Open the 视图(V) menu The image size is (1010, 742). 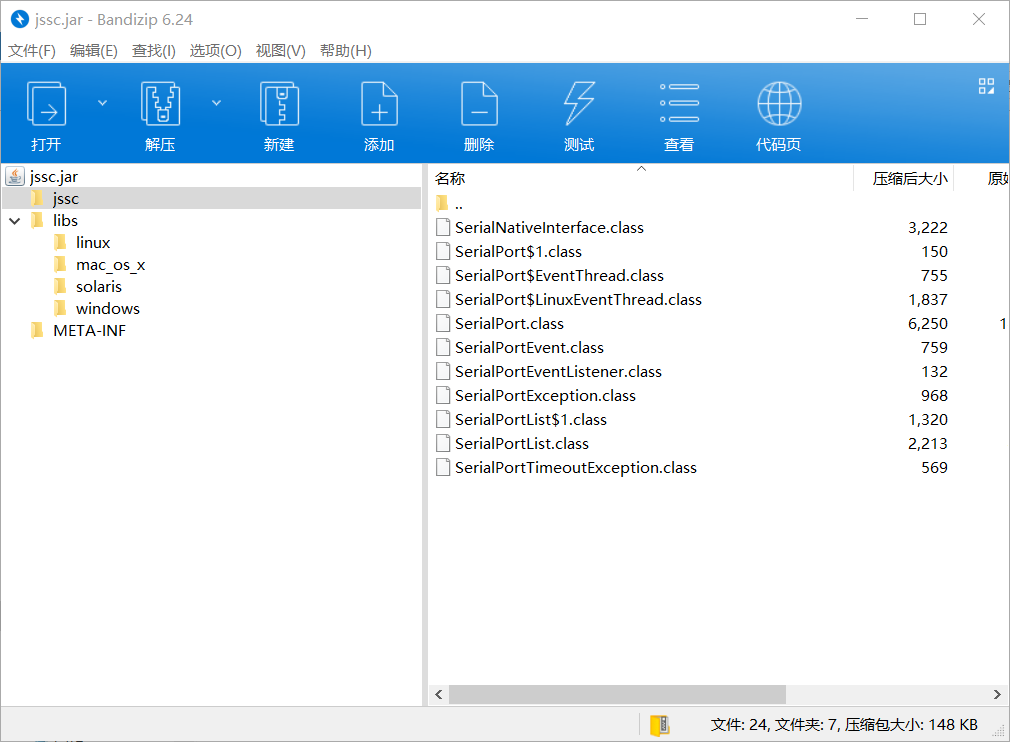point(280,51)
